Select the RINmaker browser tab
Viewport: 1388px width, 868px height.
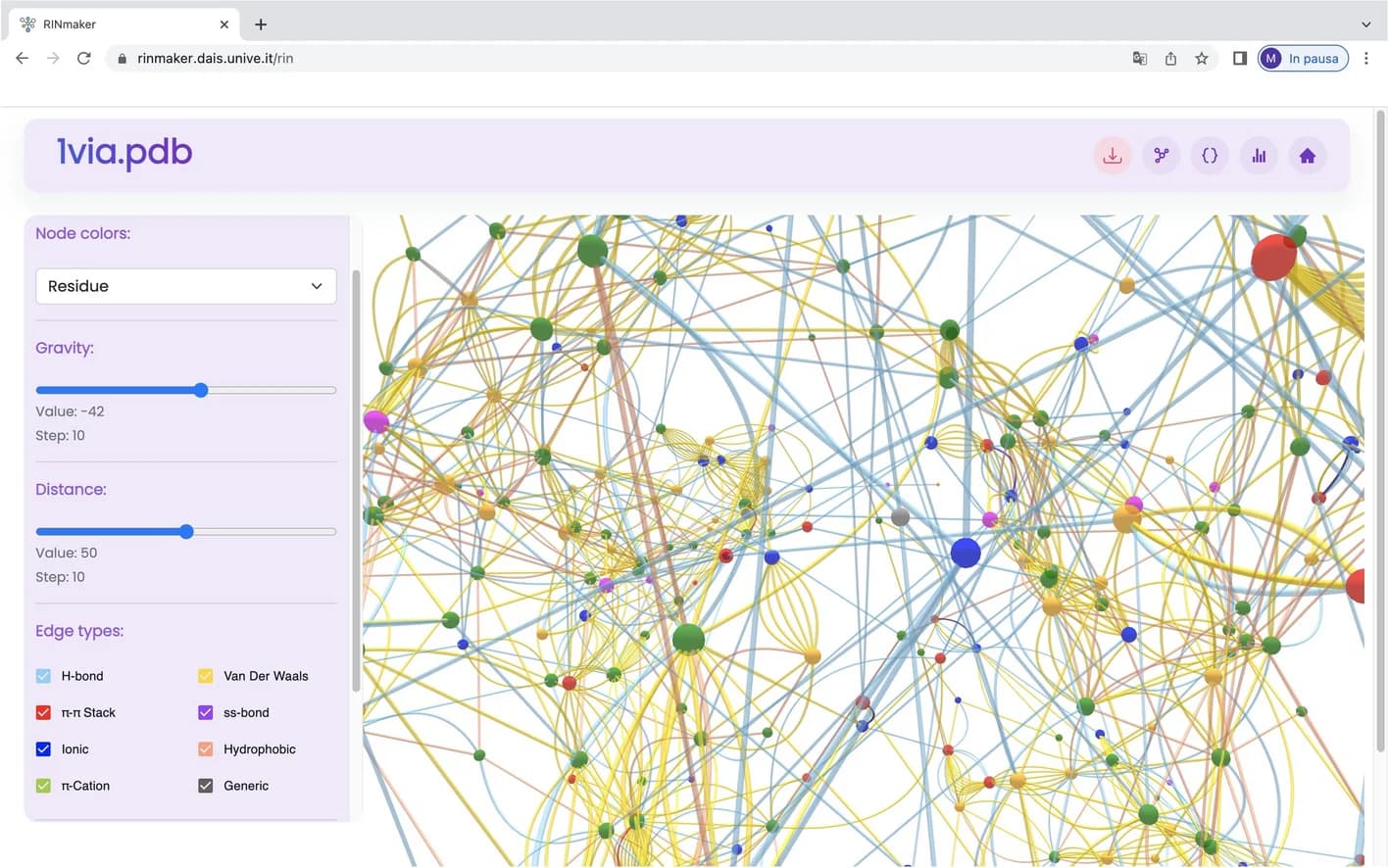pyautogui.click(x=124, y=24)
